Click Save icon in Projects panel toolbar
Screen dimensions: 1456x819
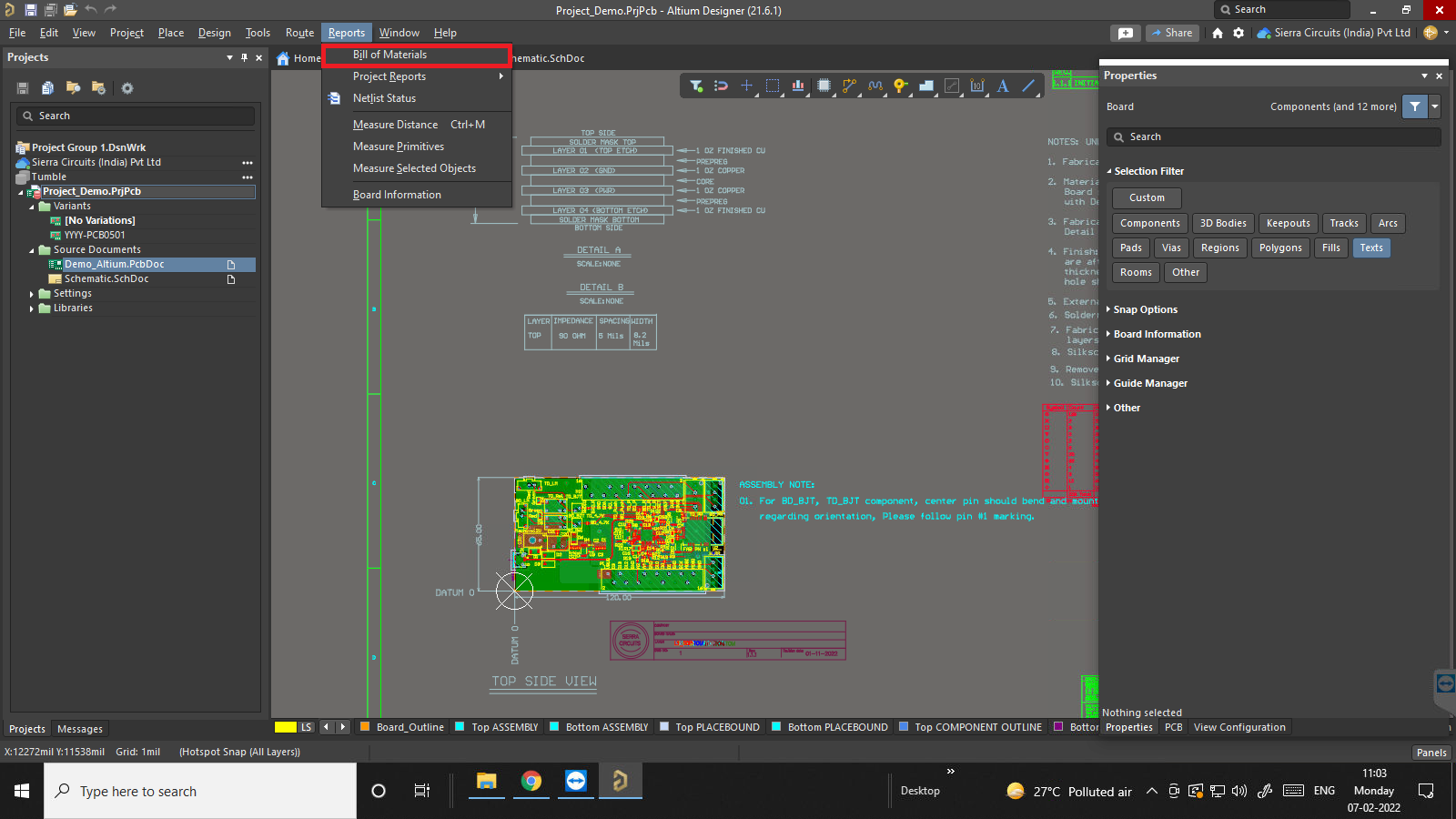[23, 88]
